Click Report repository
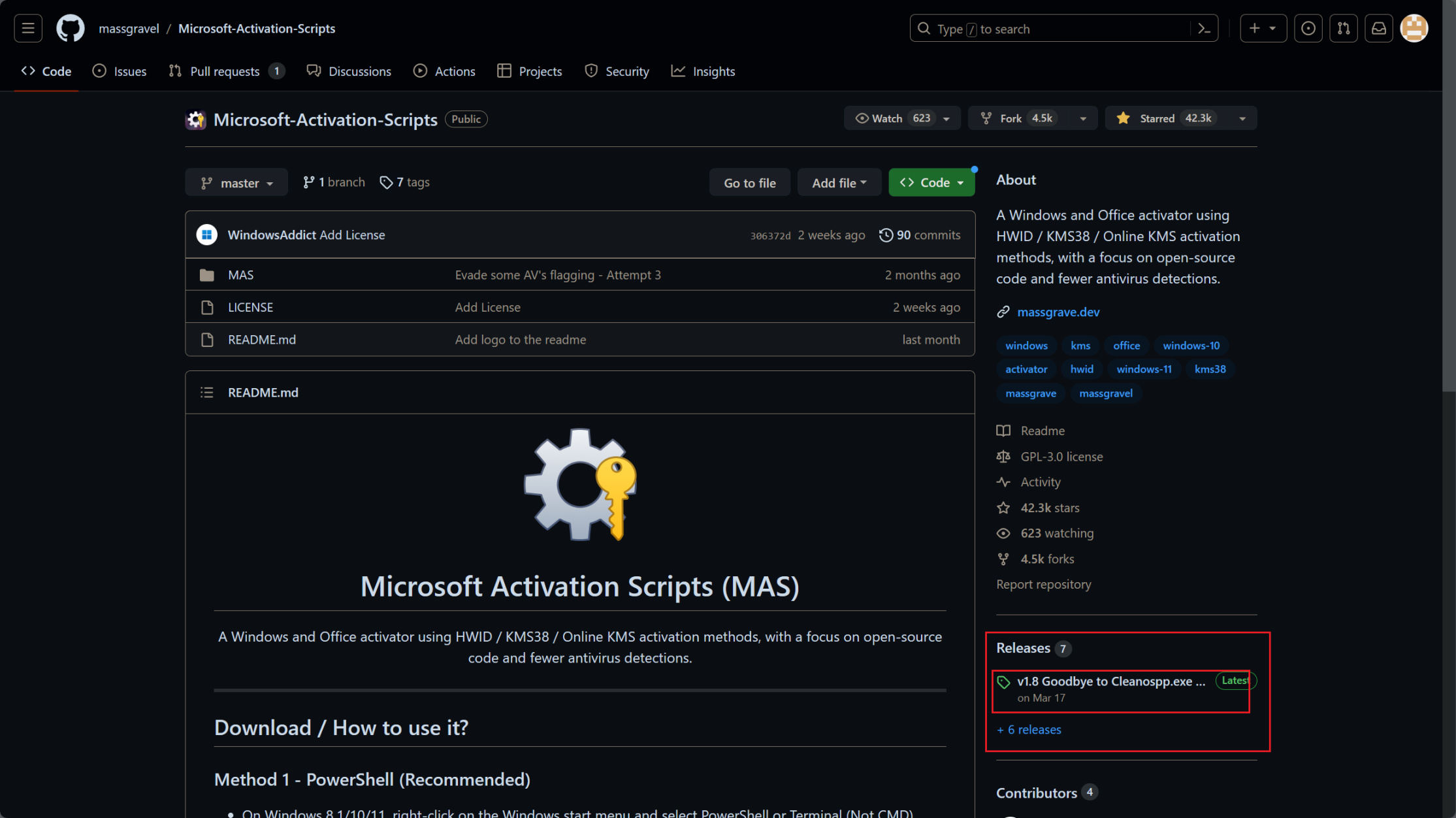 click(1044, 585)
